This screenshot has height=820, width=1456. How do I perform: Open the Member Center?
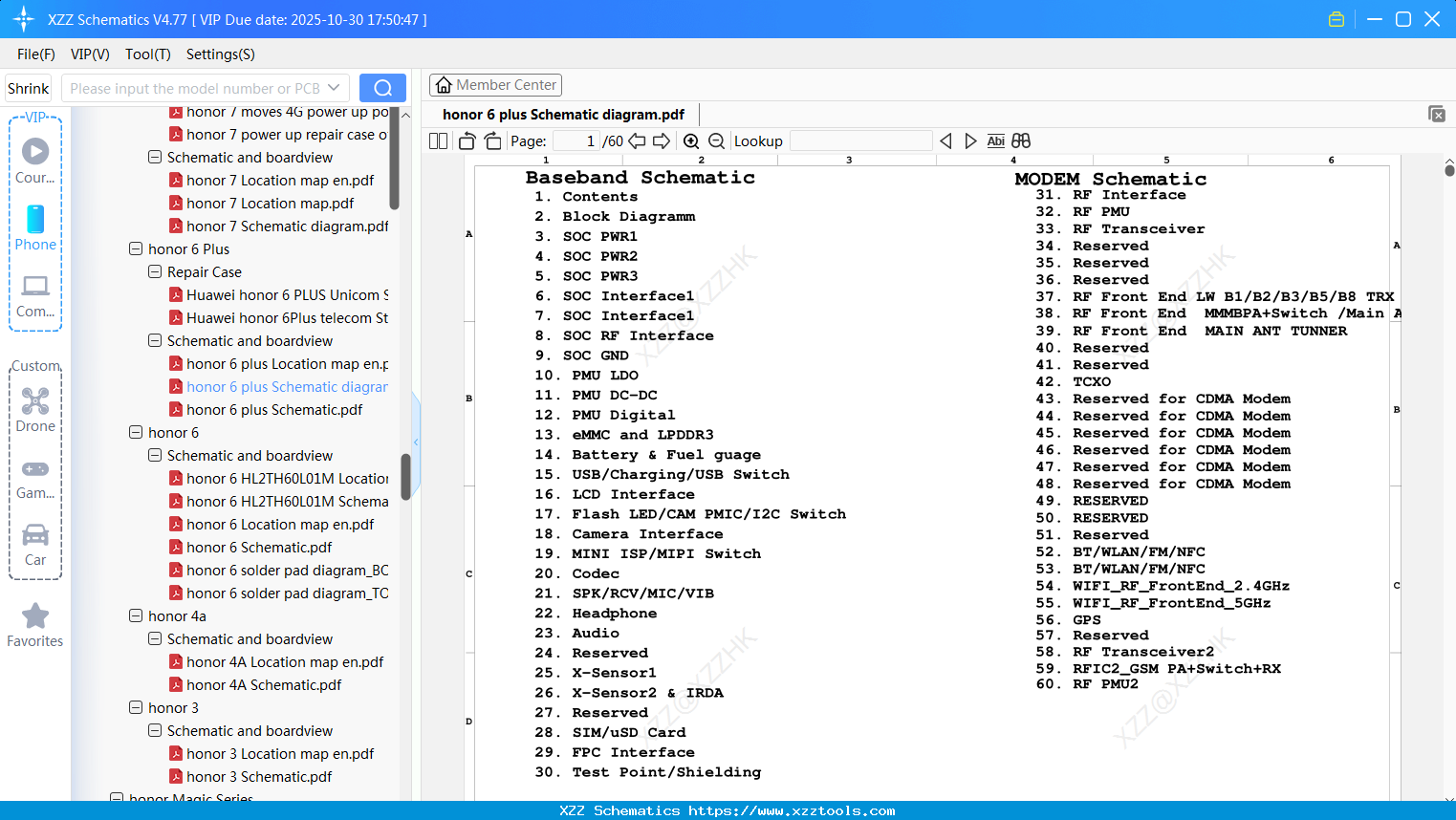coord(495,85)
